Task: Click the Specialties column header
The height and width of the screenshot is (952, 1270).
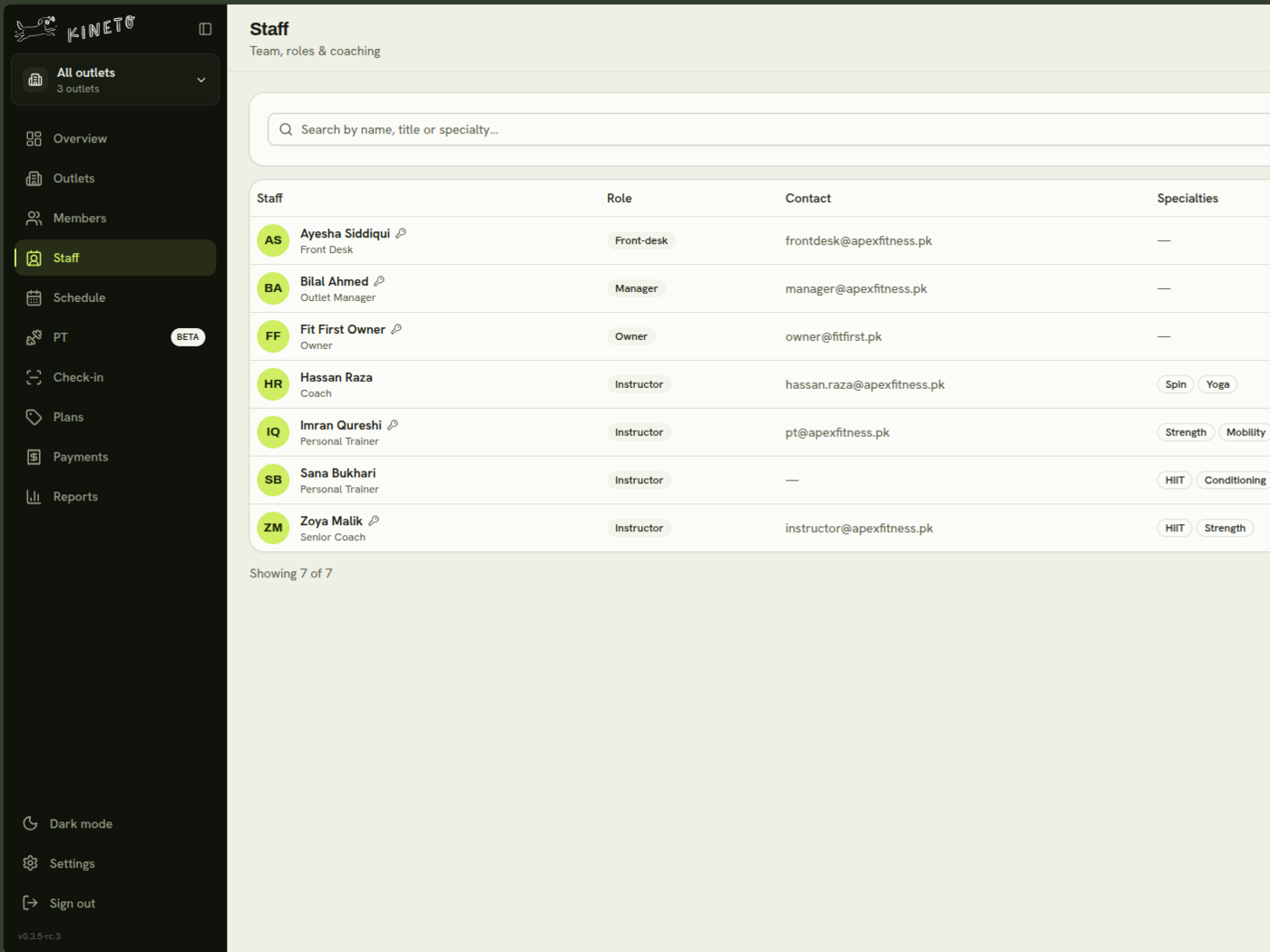Action: pyautogui.click(x=1187, y=199)
